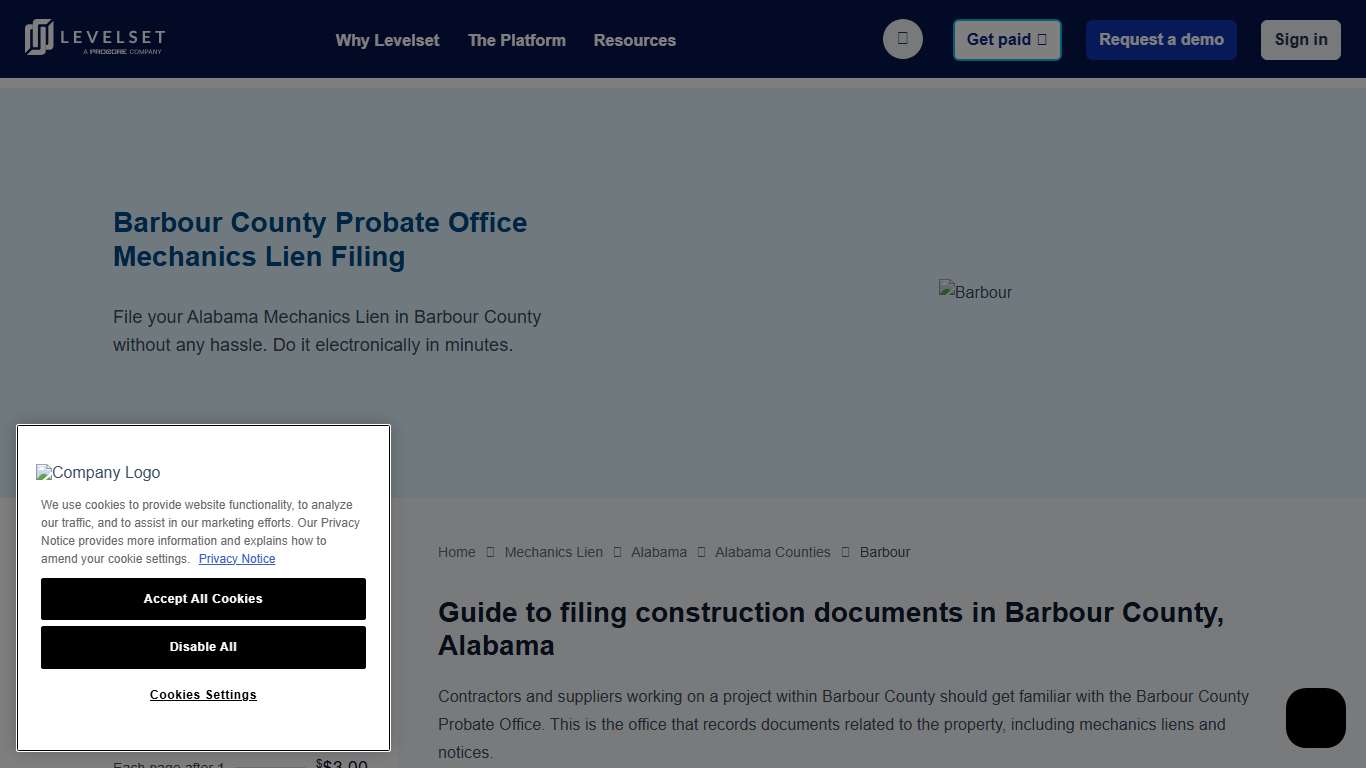Expand the Resources dropdown
The width and height of the screenshot is (1366, 768).
point(634,40)
